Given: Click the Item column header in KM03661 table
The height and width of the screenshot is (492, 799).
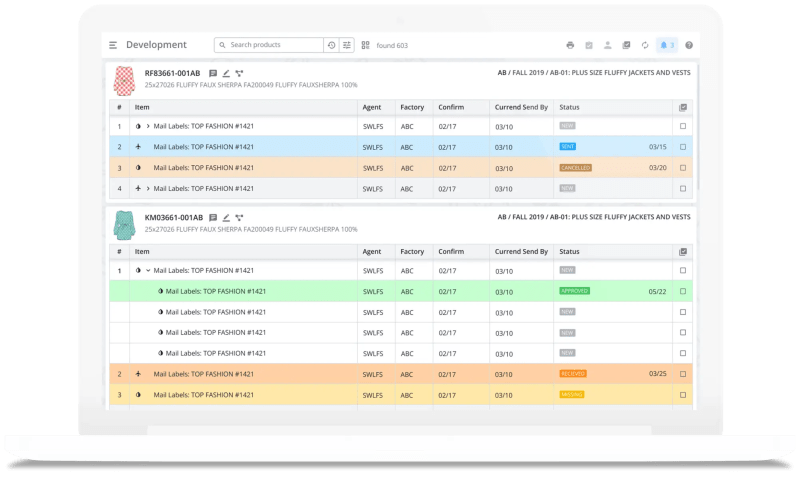Looking at the screenshot, I should 142,252.
